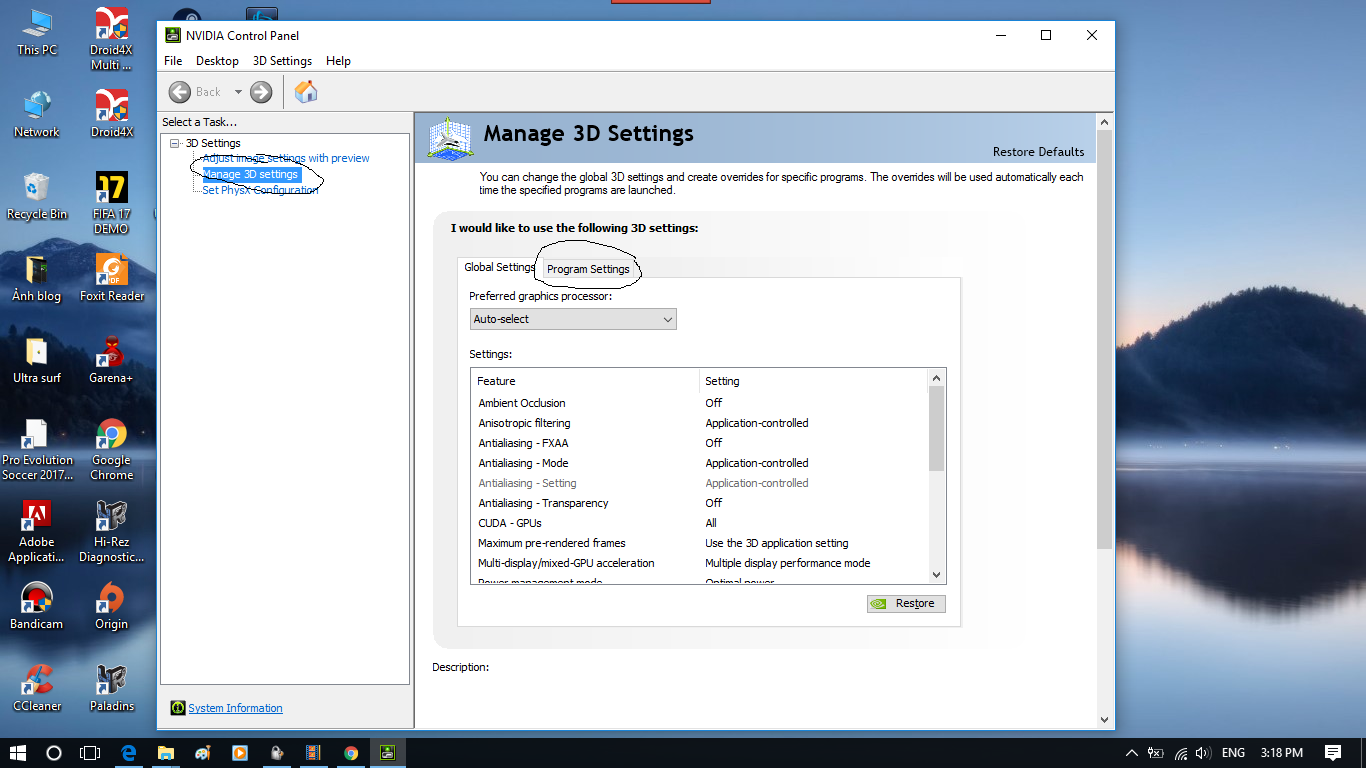This screenshot has width=1366, height=768.
Task: Select the Bandicam desktop icon
Action: (37, 607)
